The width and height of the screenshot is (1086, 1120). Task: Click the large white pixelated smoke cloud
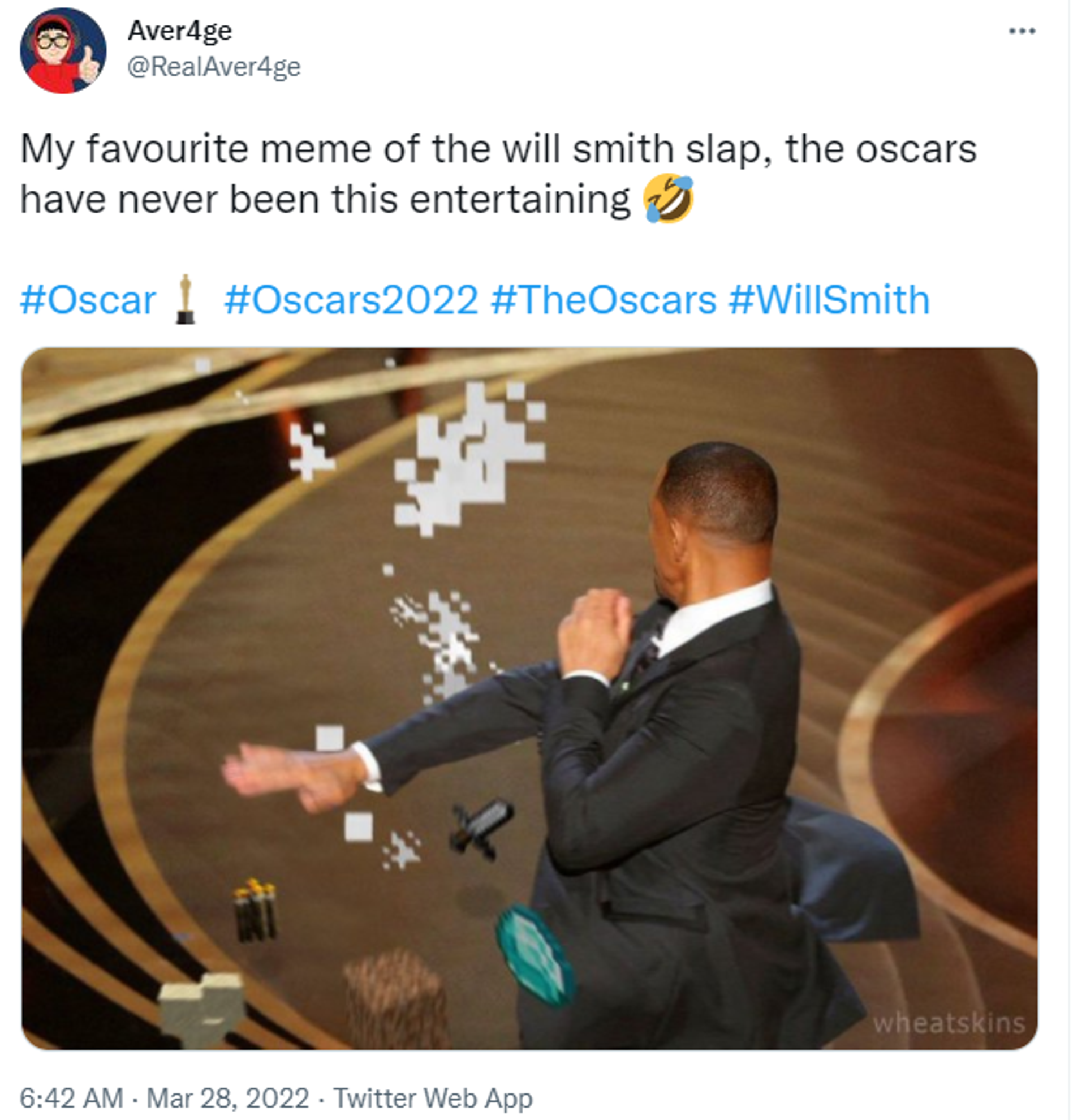[469, 458]
